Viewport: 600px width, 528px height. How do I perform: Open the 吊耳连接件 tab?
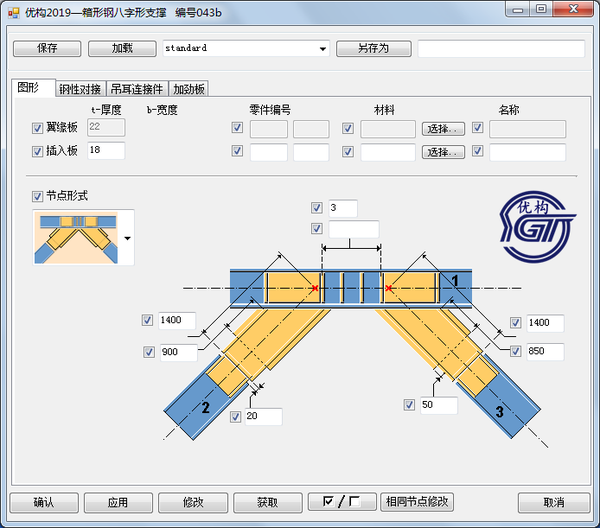pos(138,89)
